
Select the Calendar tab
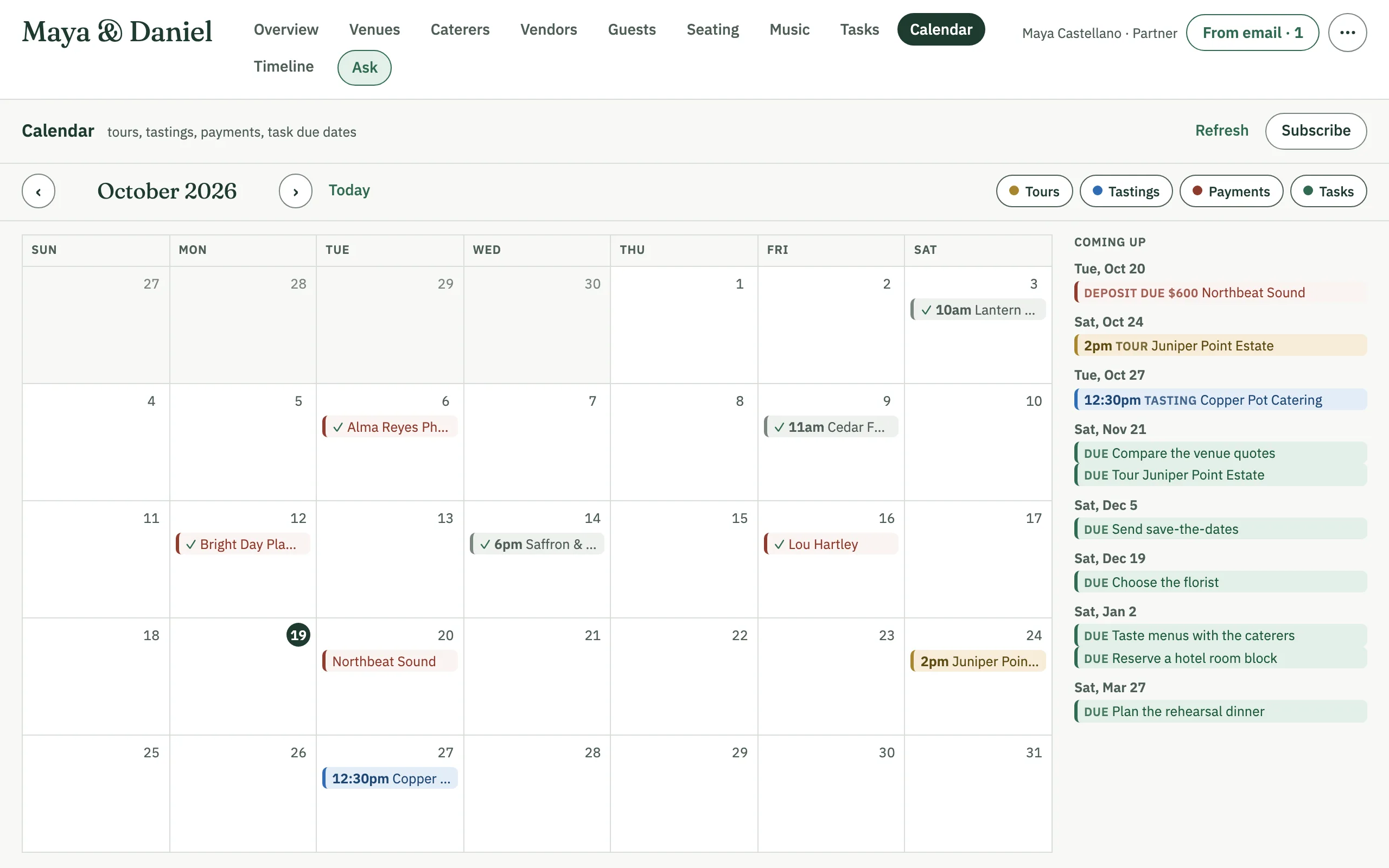[x=941, y=29]
